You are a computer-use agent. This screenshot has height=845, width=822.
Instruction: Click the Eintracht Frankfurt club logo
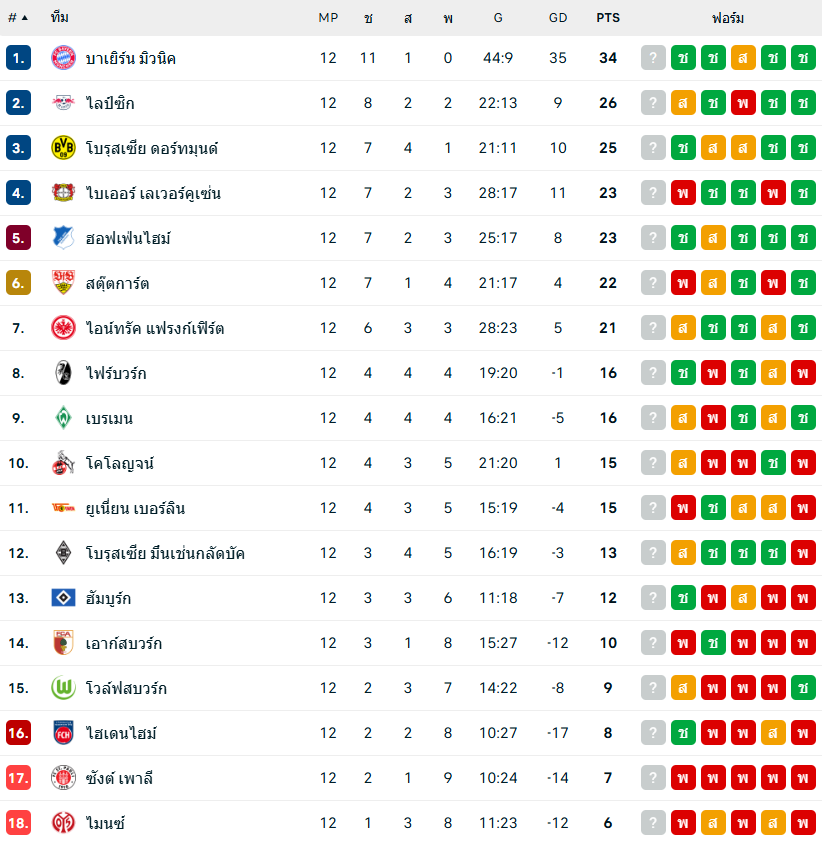63,328
